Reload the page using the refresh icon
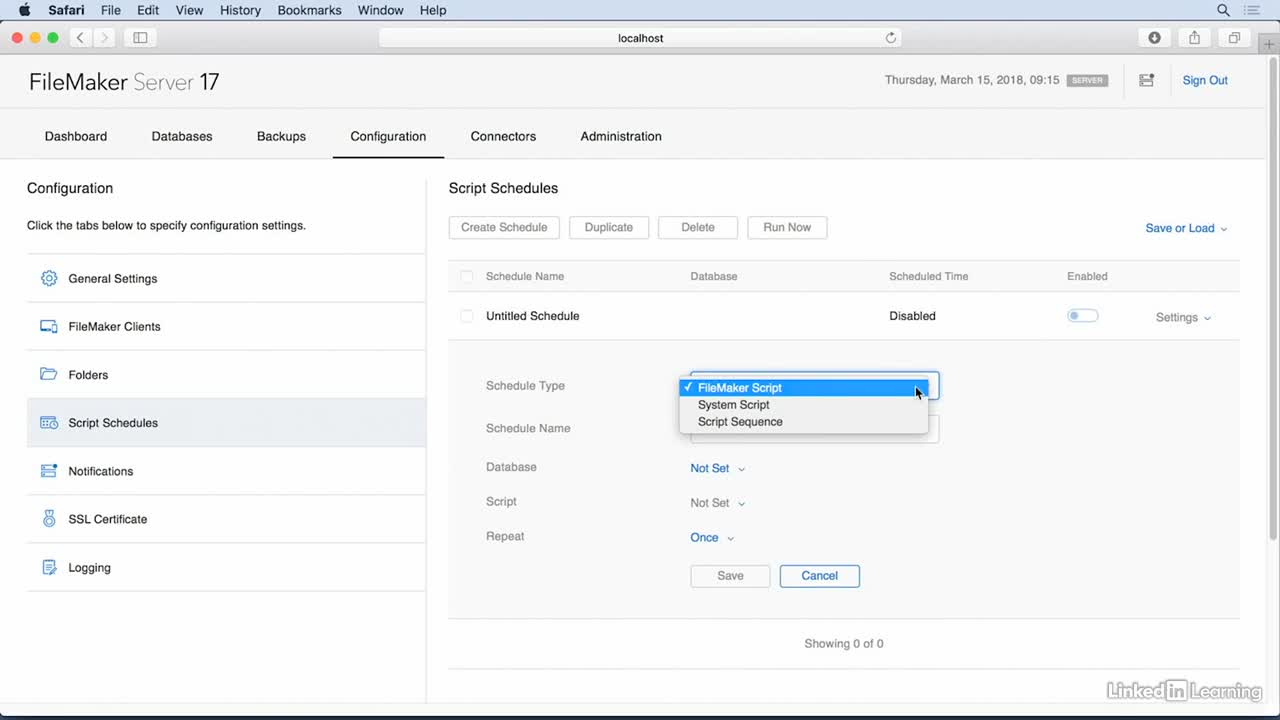This screenshot has height=720, width=1280. [891, 38]
